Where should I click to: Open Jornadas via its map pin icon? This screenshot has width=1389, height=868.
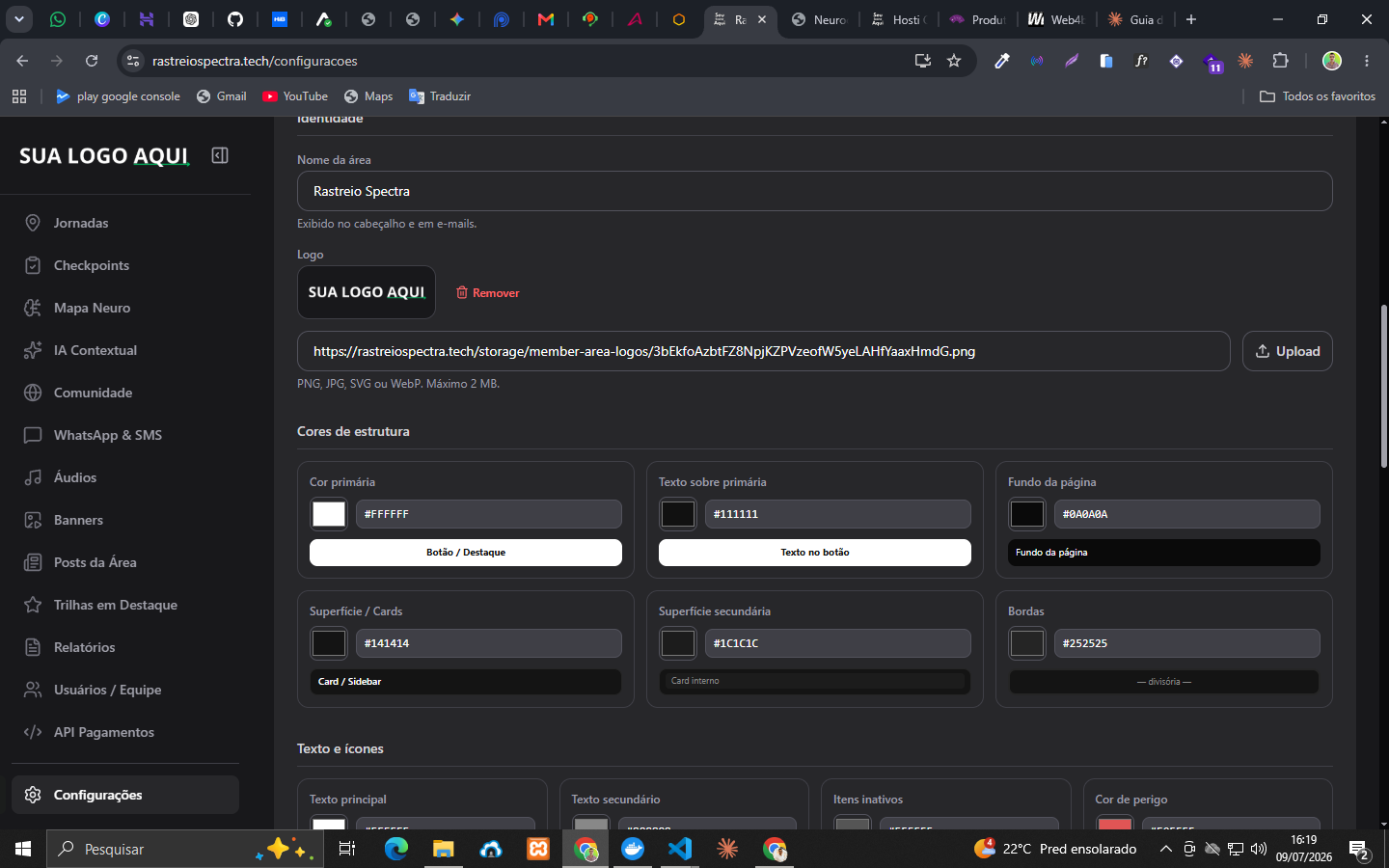pos(33,223)
